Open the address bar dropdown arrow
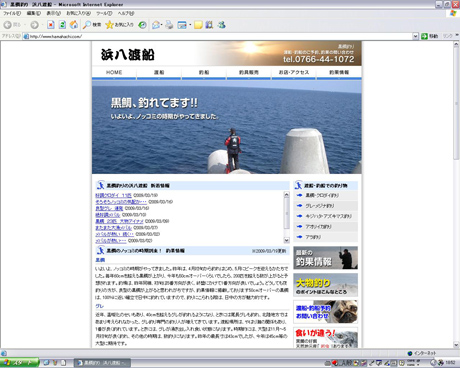 pos(415,36)
